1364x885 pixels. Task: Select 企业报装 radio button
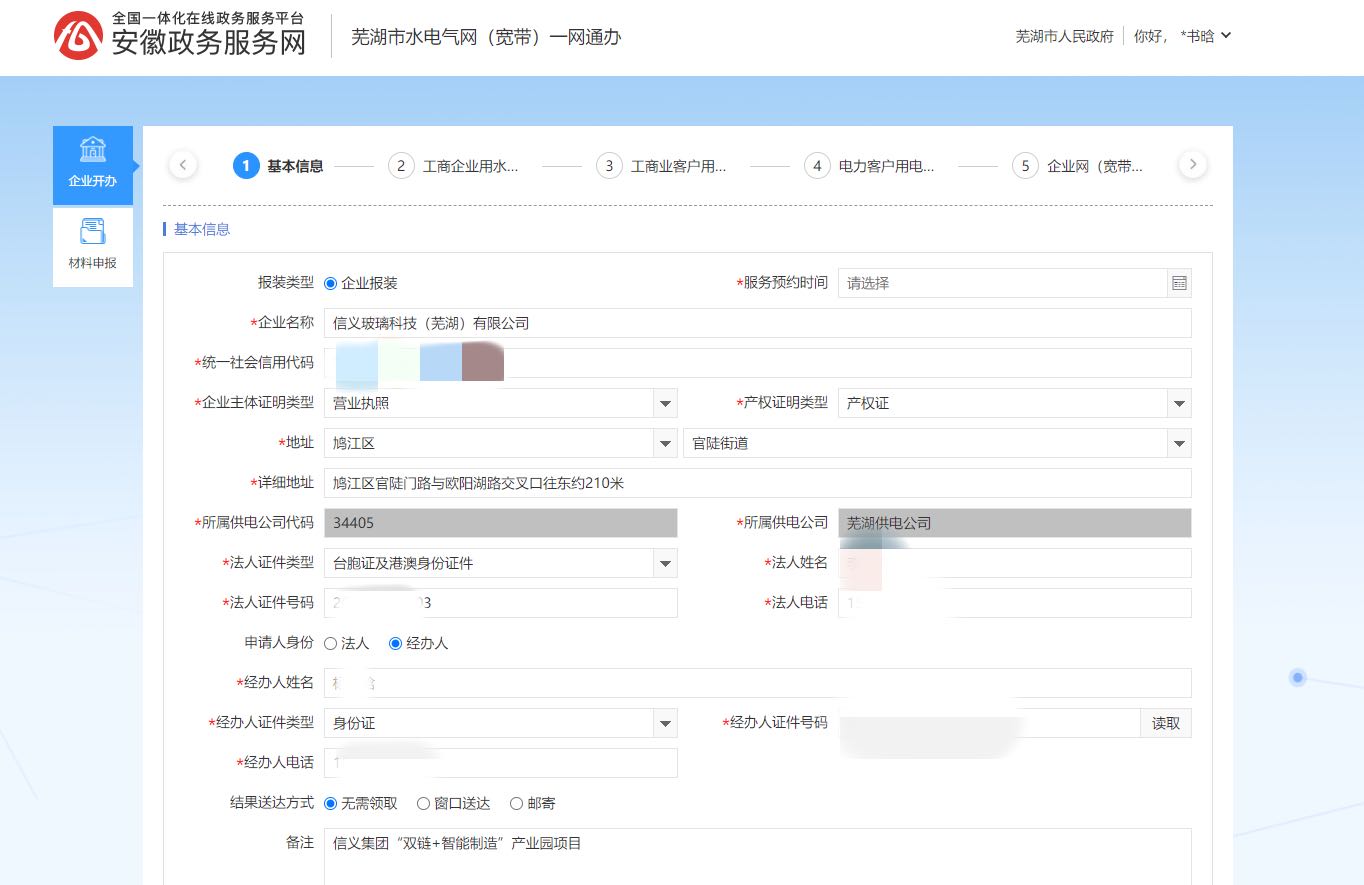tap(331, 283)
